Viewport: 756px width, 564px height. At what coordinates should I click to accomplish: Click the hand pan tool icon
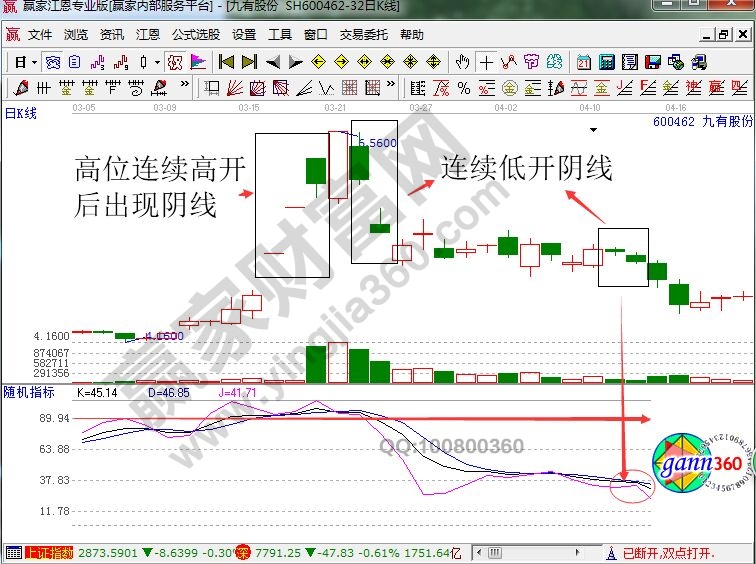[462, 62]
